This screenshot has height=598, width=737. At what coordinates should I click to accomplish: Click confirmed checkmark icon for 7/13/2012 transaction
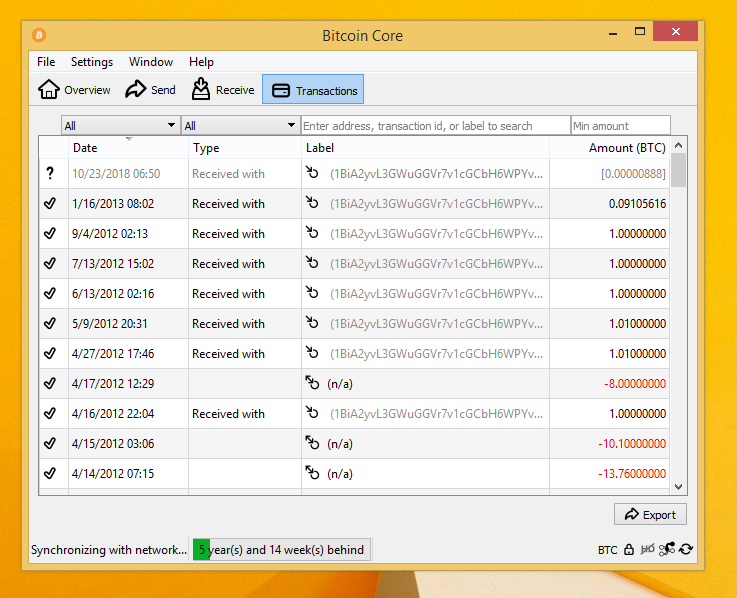pyautogui.click(x=50, y=263)
